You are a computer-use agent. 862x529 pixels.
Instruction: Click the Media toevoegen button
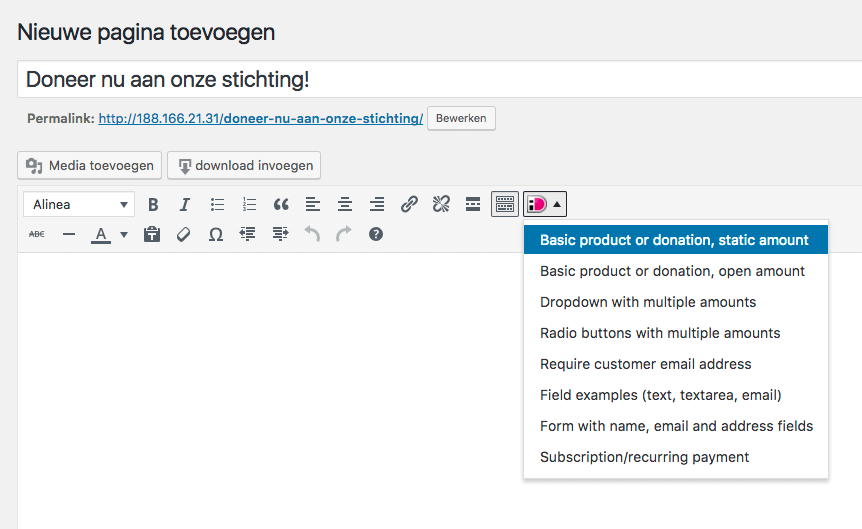click(x=90, y=165)
